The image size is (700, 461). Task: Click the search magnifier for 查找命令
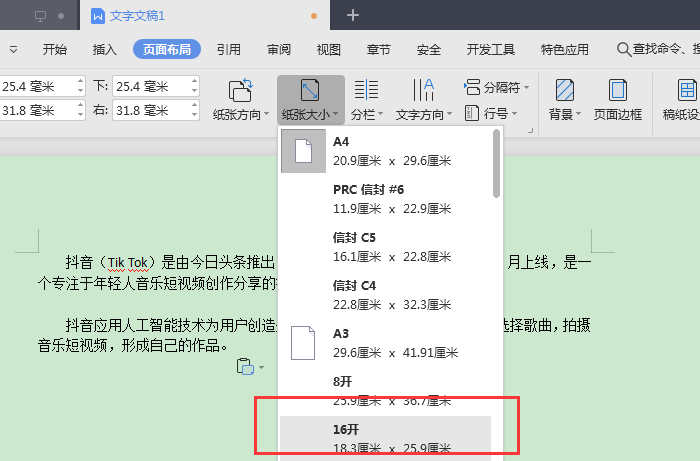pyautogui.click(x=624, y=49)
